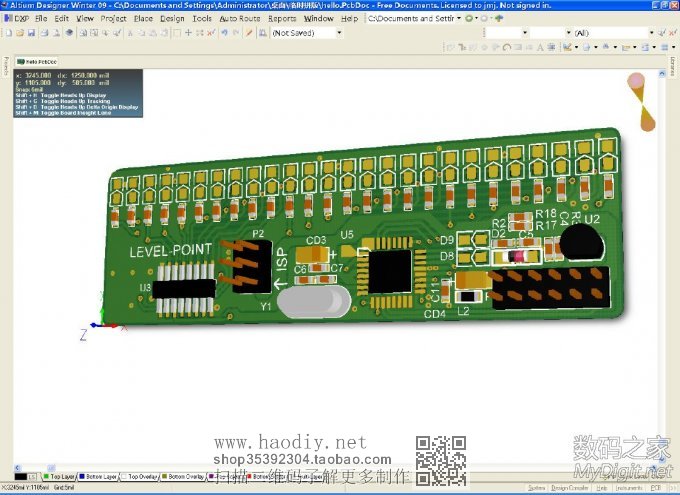This screenshot has height=495, width=680.
Task: Click the Design Compiler status bar button
Action: (x=573, y=487)
